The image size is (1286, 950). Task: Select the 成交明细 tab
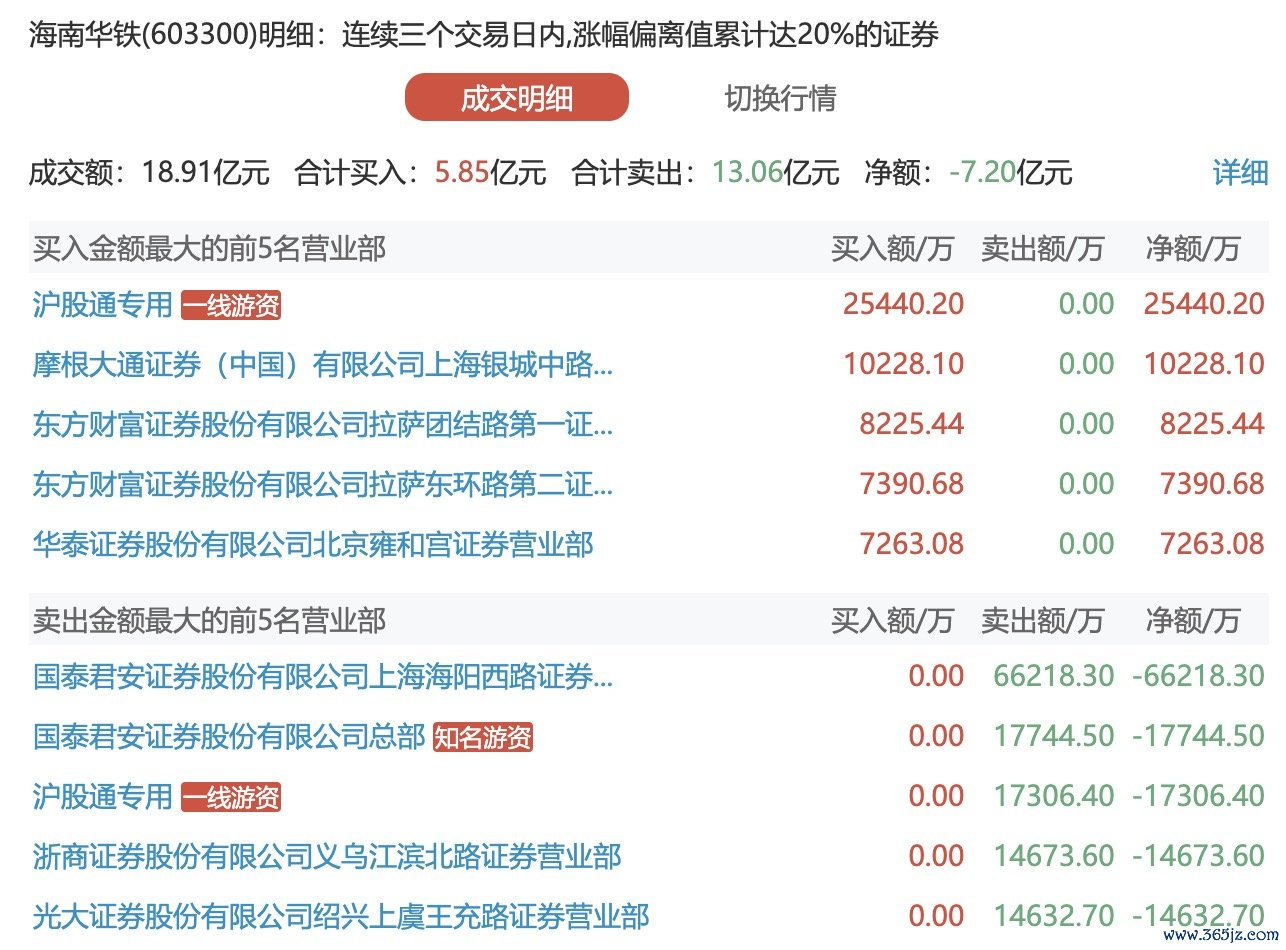pos(517,98)
